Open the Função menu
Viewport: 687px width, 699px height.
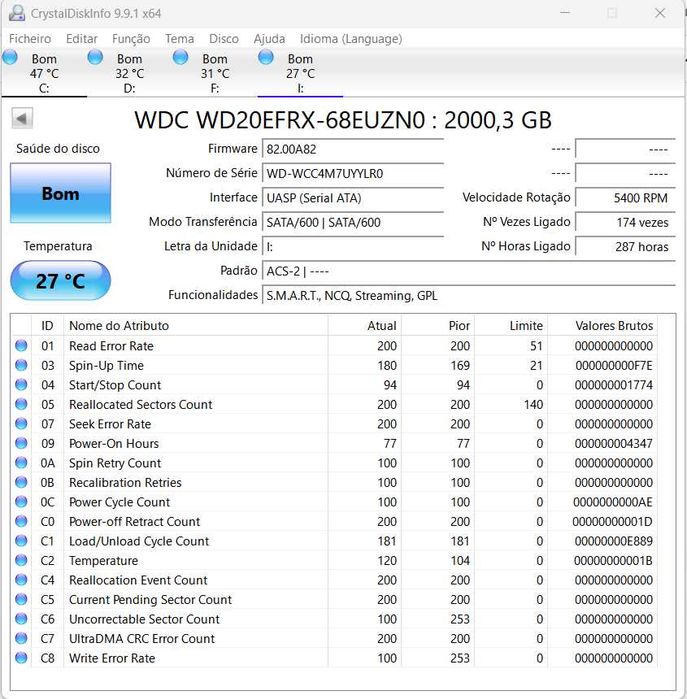pos(131,39)
